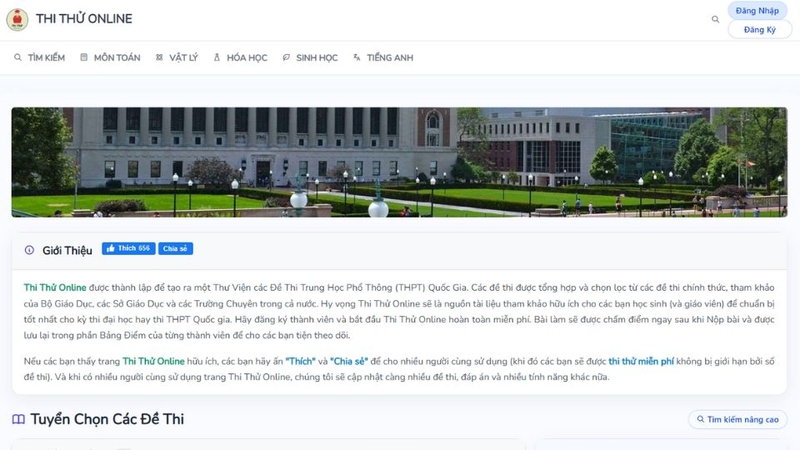Open the THI THỬ ONLINE home title
This screenshot has width=800, height=450.
[x=84, y=19]
